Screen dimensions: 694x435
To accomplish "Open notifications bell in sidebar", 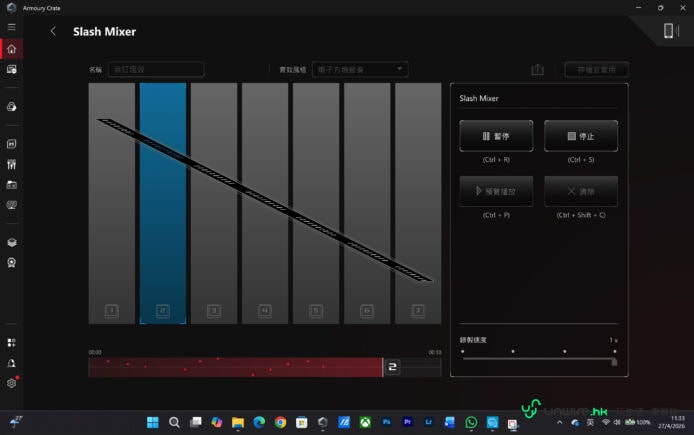I will 12,363.
